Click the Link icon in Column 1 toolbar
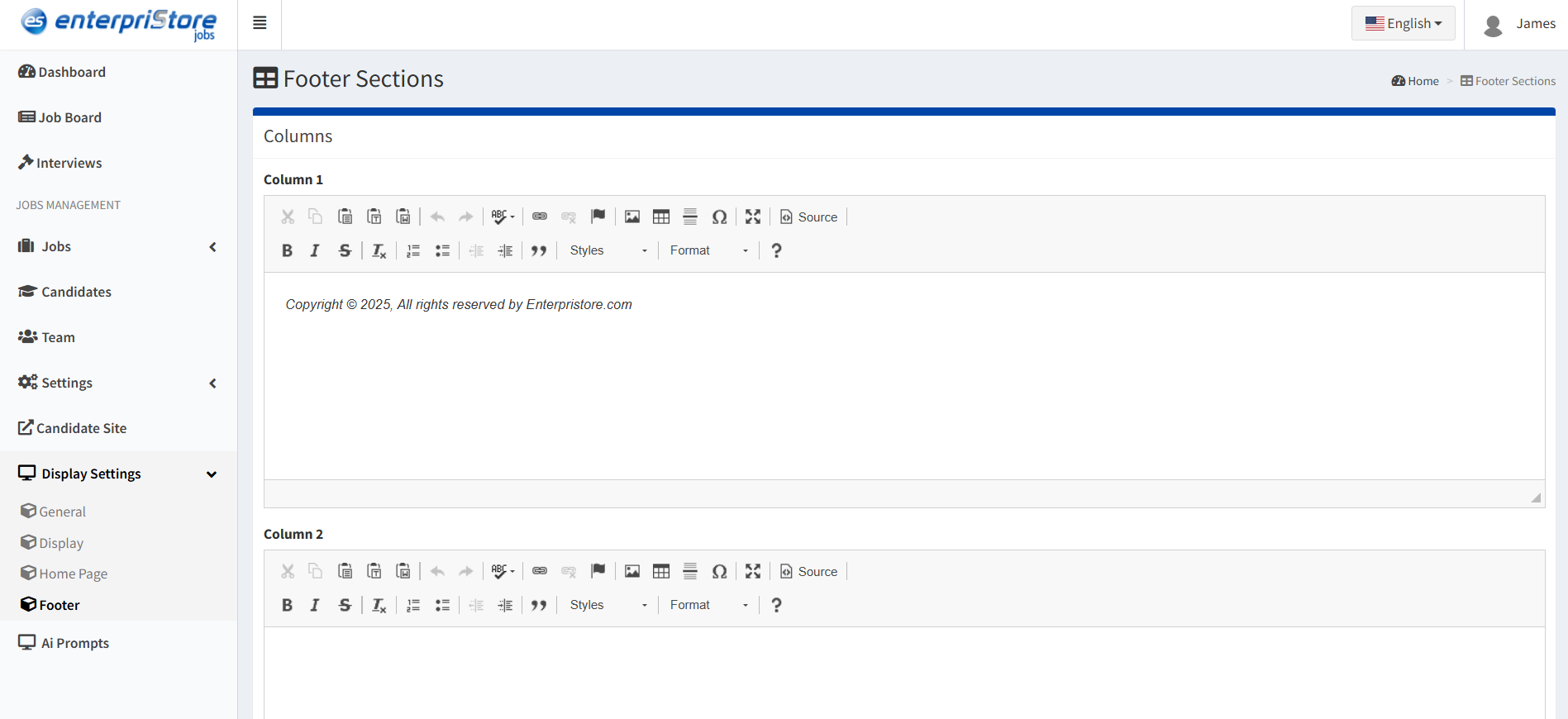The image size is (1568, 719). tap(540, 217)
